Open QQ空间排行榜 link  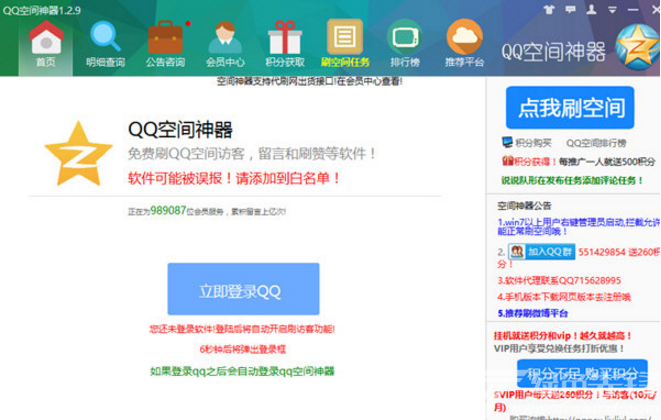pyautogui.click(x=596, y=143)
